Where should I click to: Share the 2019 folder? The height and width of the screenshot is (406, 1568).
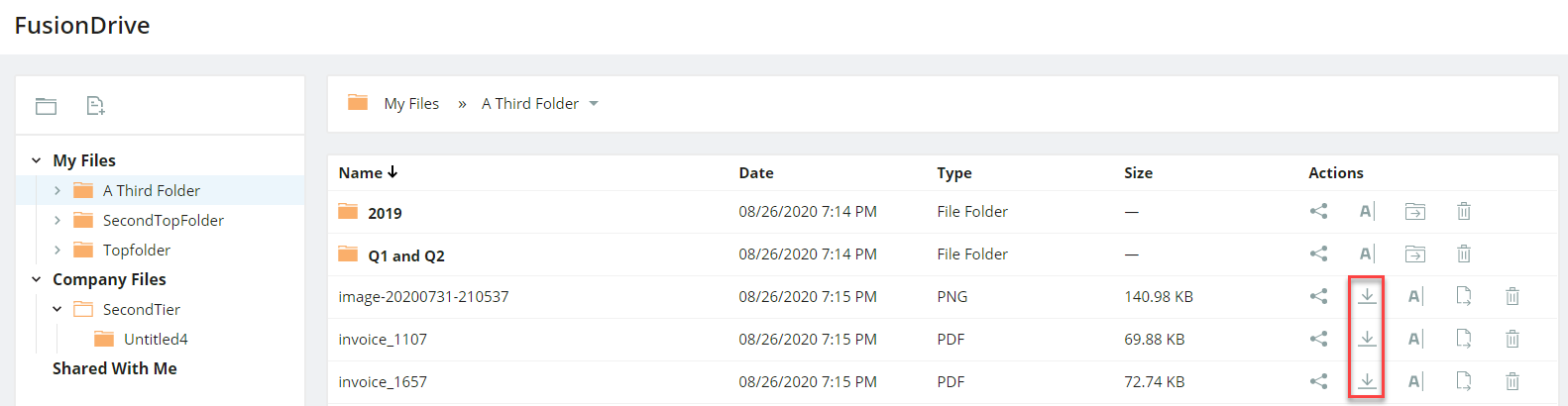tap(1318, 211)
